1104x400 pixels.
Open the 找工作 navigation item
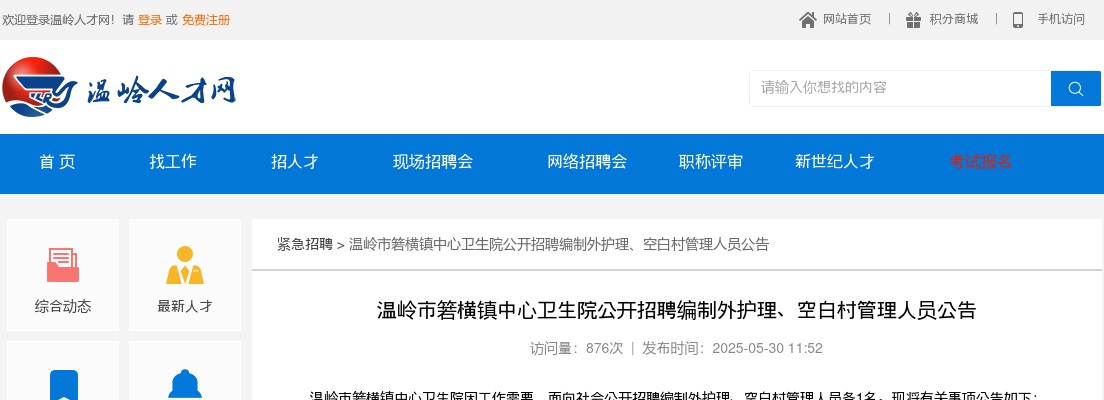tap(173, 162)
